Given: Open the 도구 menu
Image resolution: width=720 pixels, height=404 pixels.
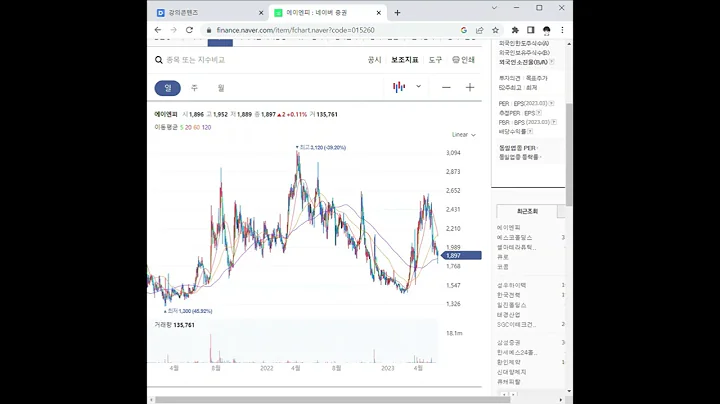Looking at the screenshot, I should point(435,60).
